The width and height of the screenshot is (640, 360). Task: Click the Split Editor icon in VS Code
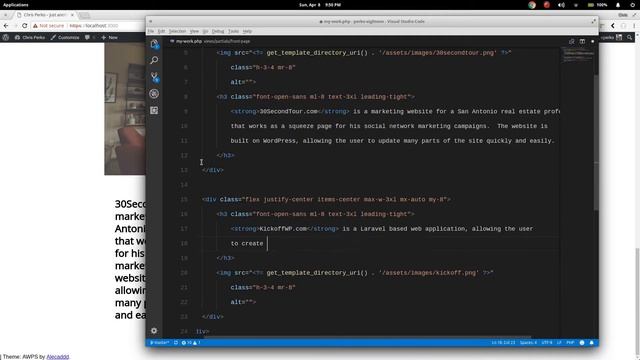pyautogui.click(x=582, y=41)
